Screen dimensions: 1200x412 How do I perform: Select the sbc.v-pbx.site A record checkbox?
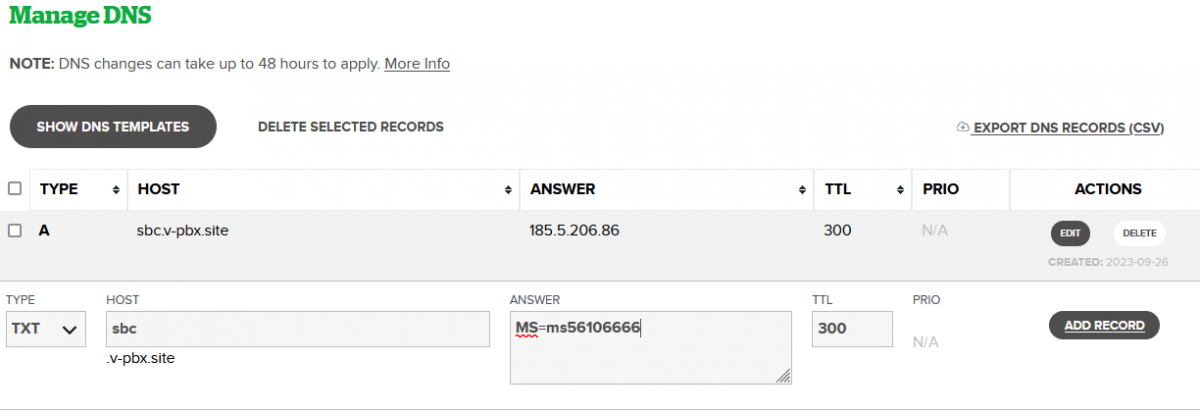pos(15,230)
